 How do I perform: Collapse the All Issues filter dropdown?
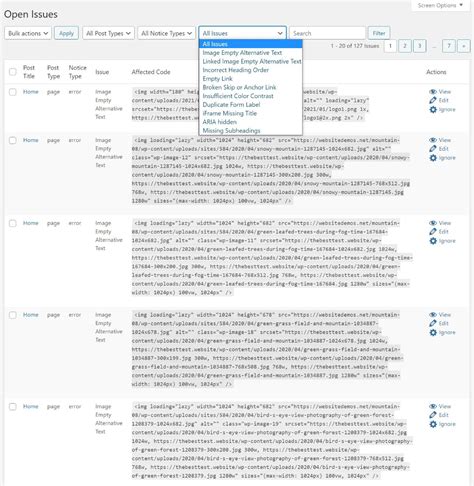pyautogui.click(x=242, y=33)
